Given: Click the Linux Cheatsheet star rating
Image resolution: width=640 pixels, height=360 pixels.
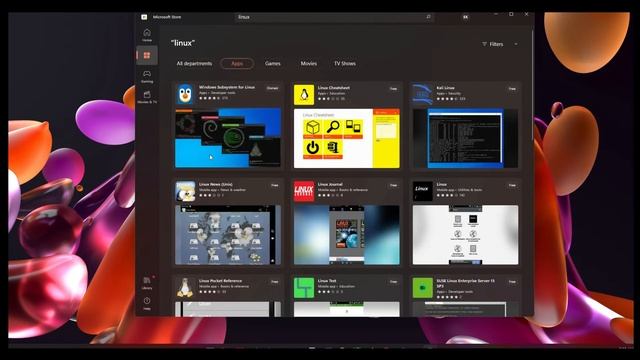Looking at the screenshot, I should [329, 99].
